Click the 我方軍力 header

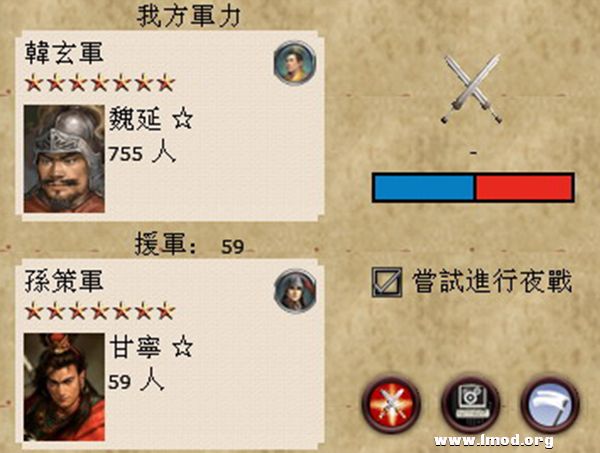[x=189, y=16]
